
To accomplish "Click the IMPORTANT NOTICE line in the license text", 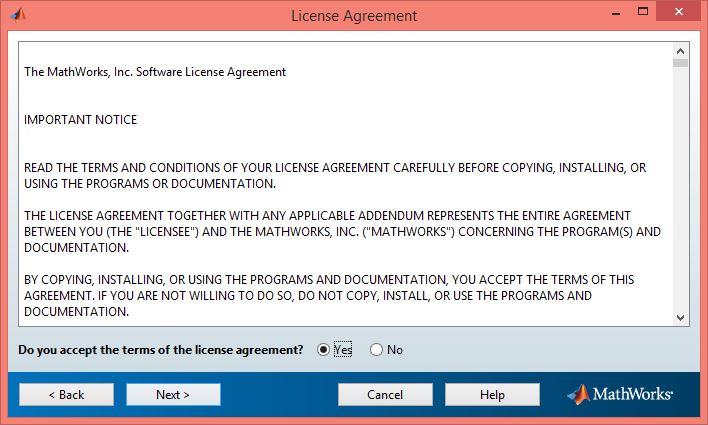I will pyautogui.click(x=80, y=120).
